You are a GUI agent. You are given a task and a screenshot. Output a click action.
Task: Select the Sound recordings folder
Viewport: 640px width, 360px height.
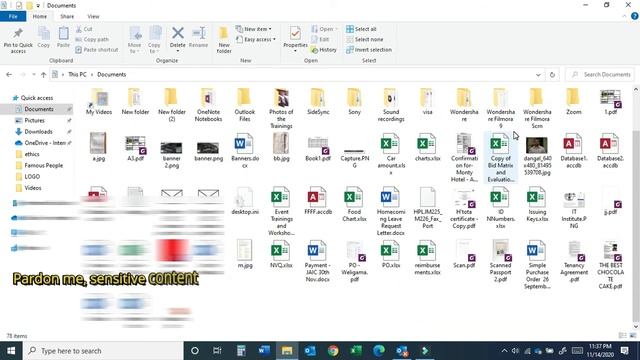[391, 105]
